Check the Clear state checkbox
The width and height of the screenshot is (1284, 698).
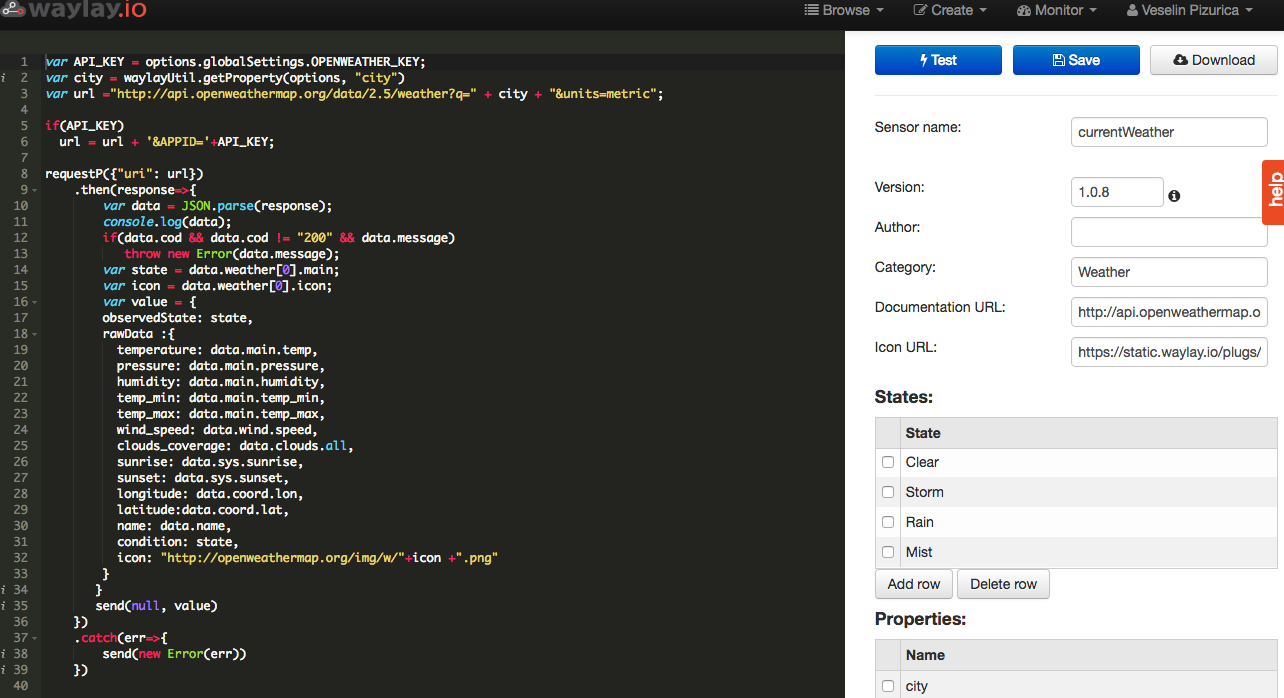(888, 462)
